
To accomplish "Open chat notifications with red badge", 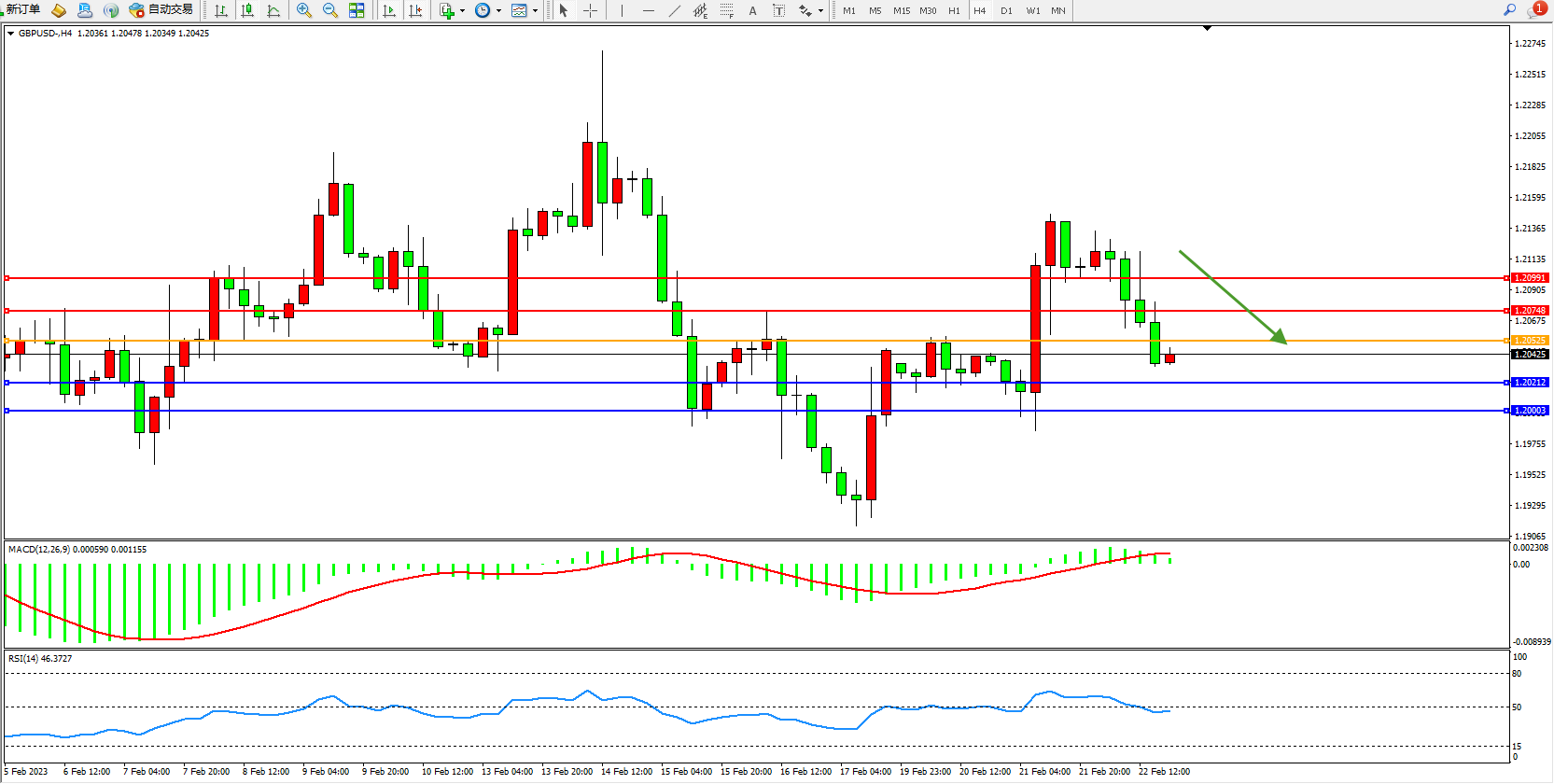I will tap(1535, 10).
